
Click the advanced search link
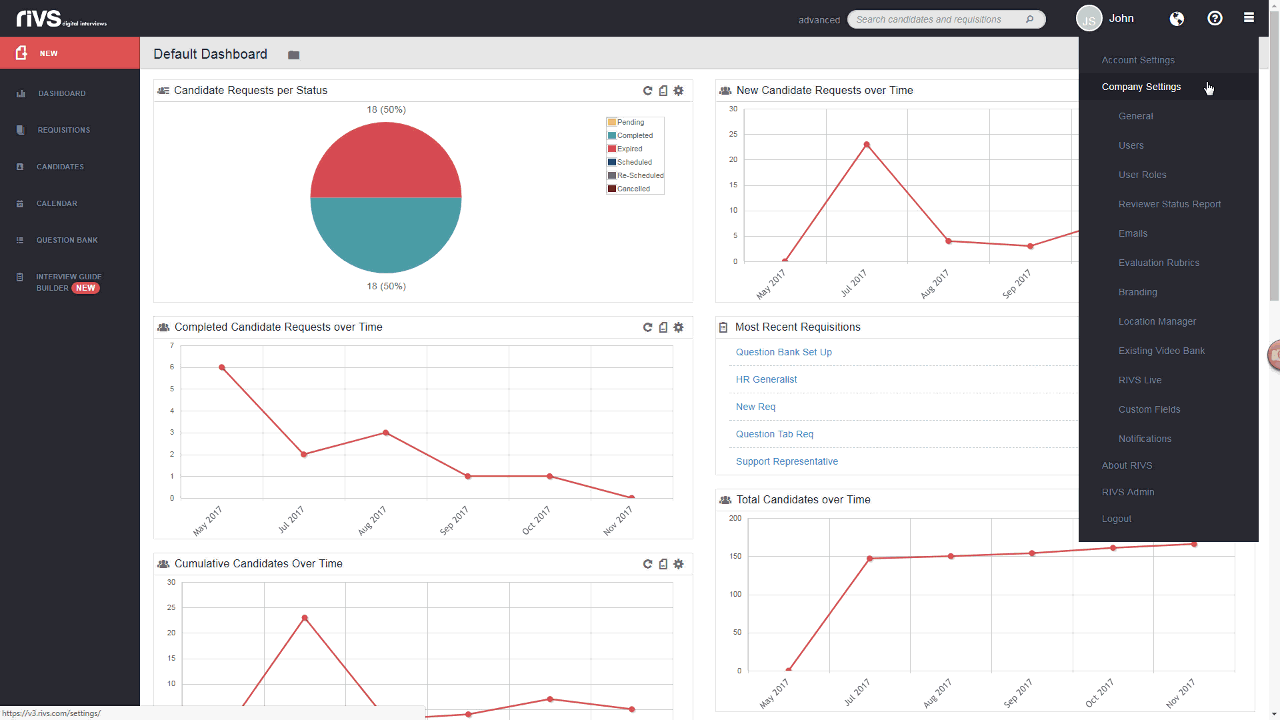(819, 20)
